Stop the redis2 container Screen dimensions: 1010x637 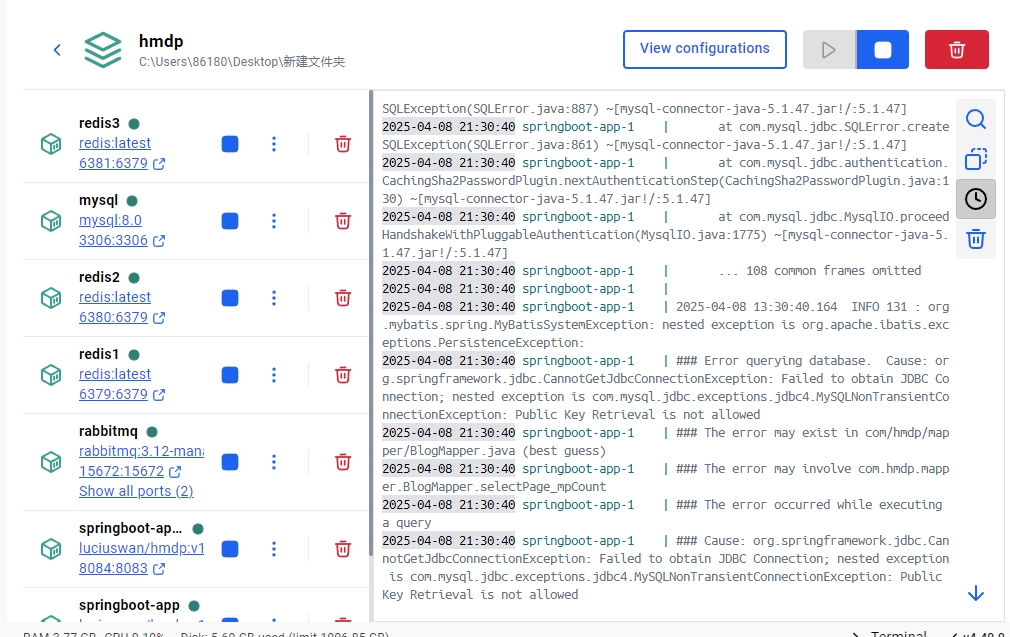230,298
